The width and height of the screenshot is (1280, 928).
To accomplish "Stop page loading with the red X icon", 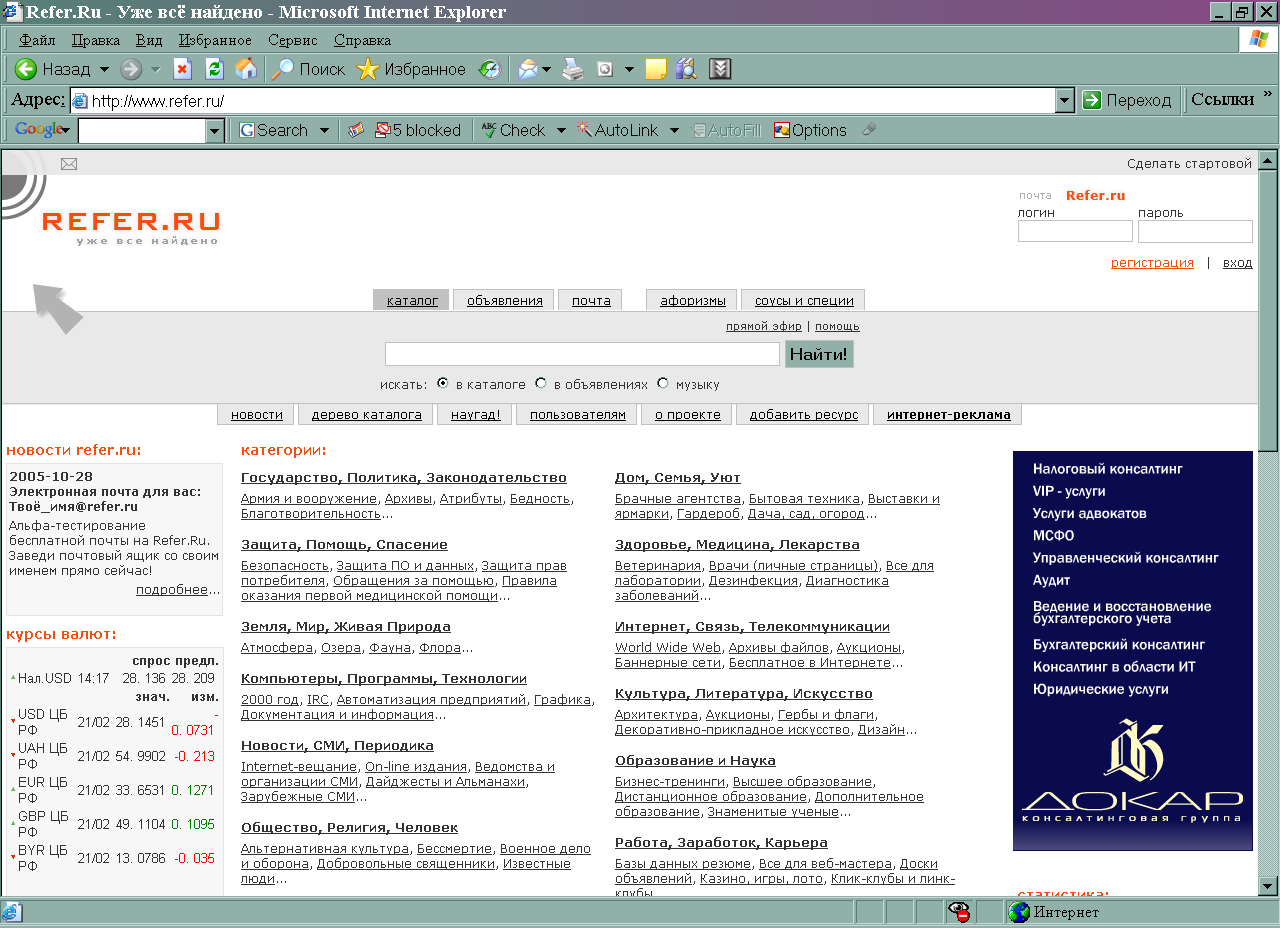I will click(182, 69).
